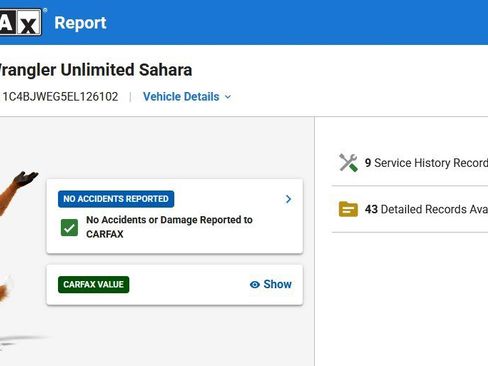Click the yellow folder detailed records icon
Image resolution: width=488 pixels, height=366 pixels.
pos(348,209)
